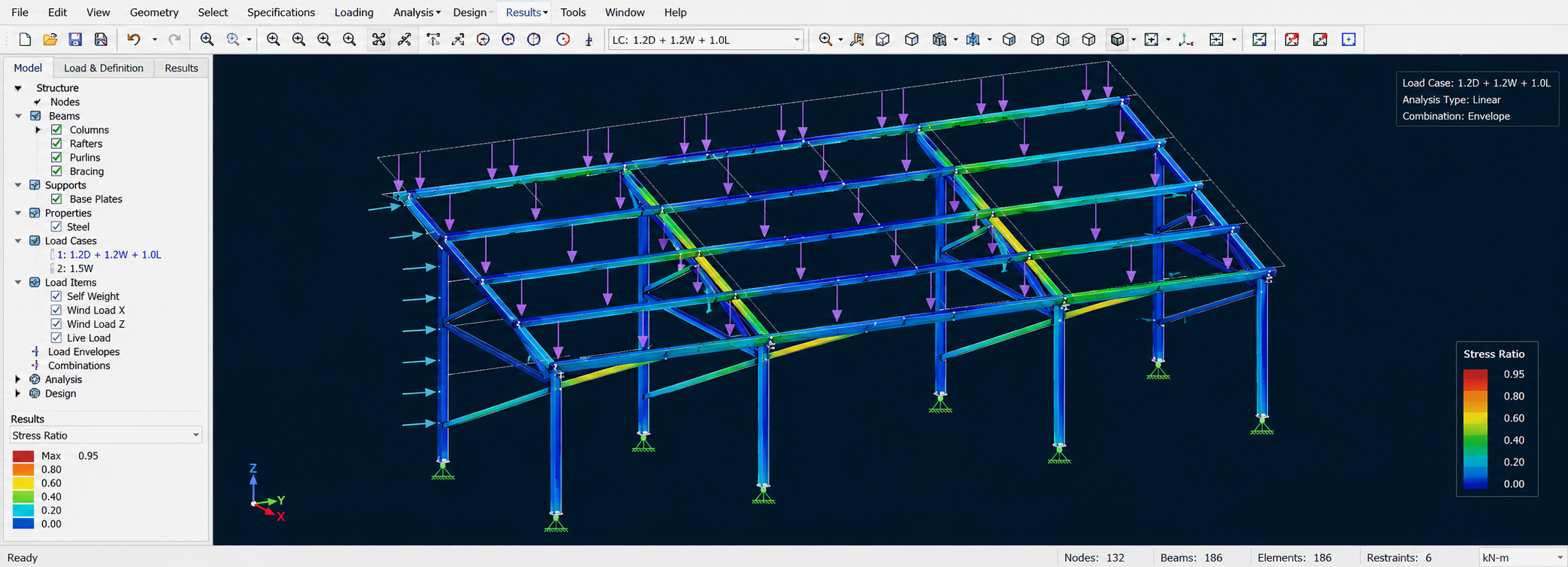Open the File menu

pyautogui.click(x=20, y=12)
